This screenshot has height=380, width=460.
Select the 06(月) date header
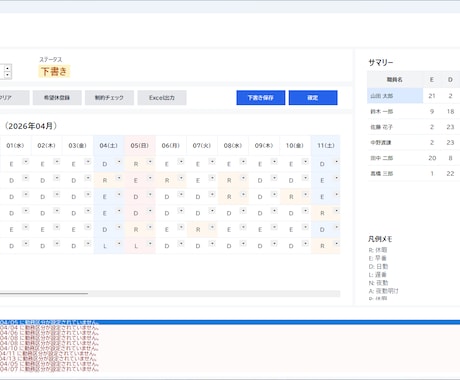(171, 146)
